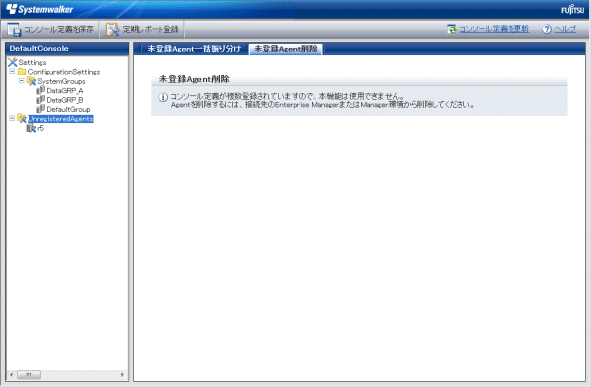Viewport: 591px width, 387px height.
Task: Select the 未登録Agent削除 tab
Action: 286,49
